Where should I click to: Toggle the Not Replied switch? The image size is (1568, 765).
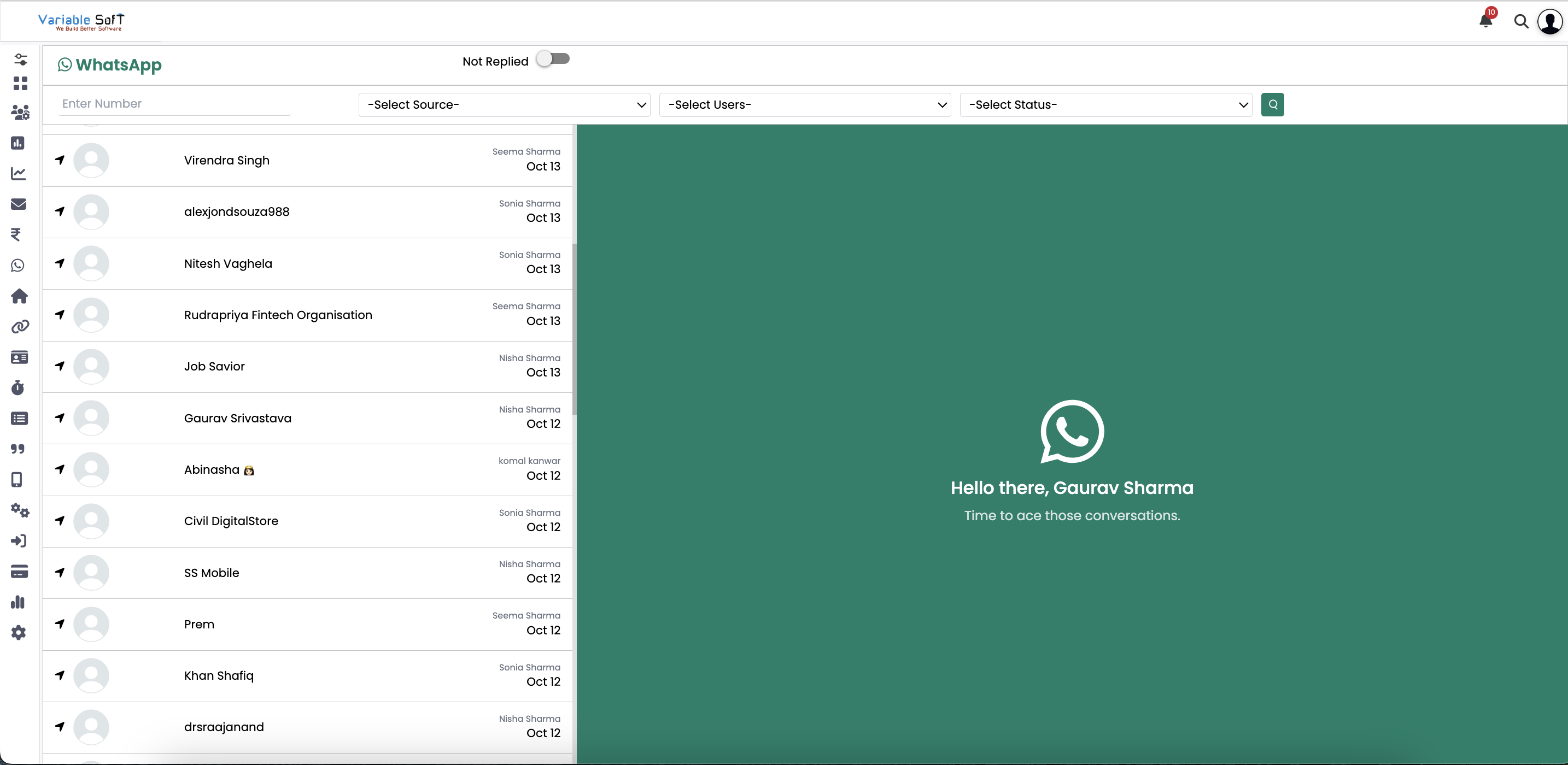tap(553, 58)
